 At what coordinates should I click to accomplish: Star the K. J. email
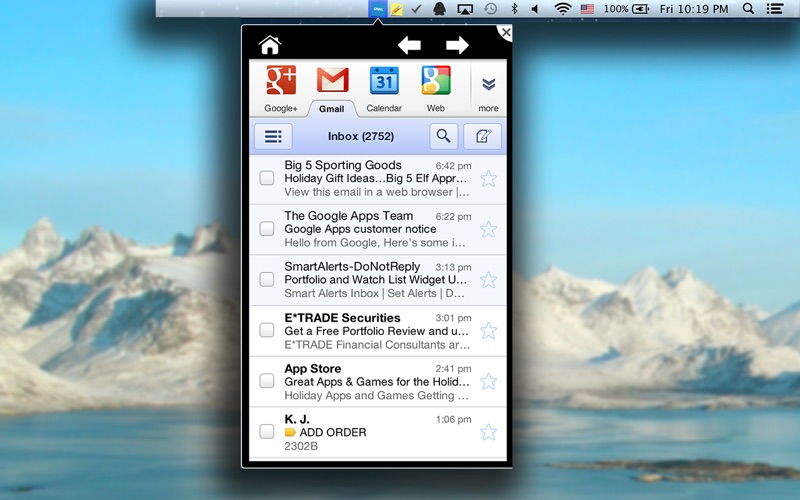(x=488, y=432)
